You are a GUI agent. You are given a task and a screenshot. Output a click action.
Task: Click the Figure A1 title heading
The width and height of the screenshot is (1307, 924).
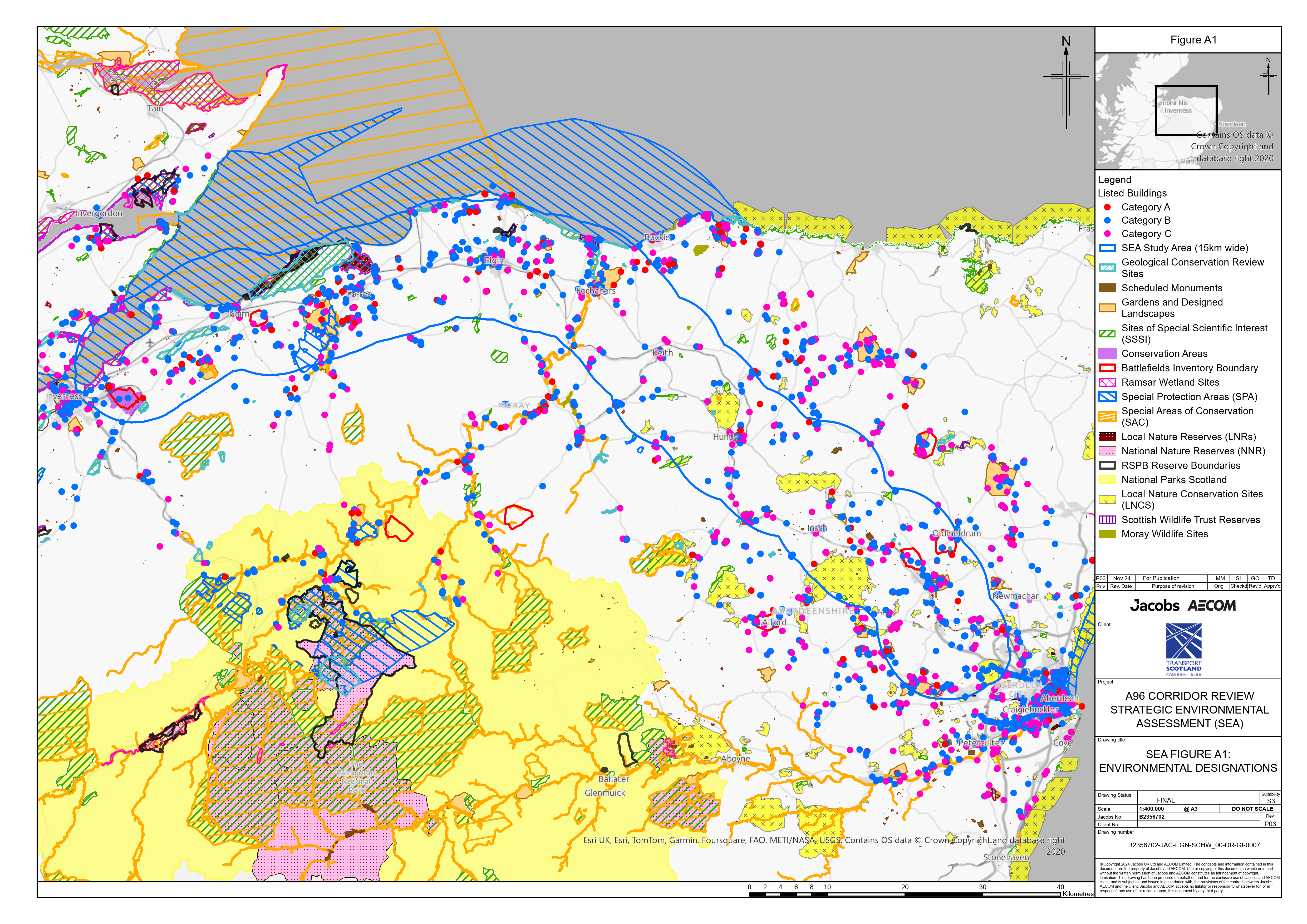point(1193,40)
